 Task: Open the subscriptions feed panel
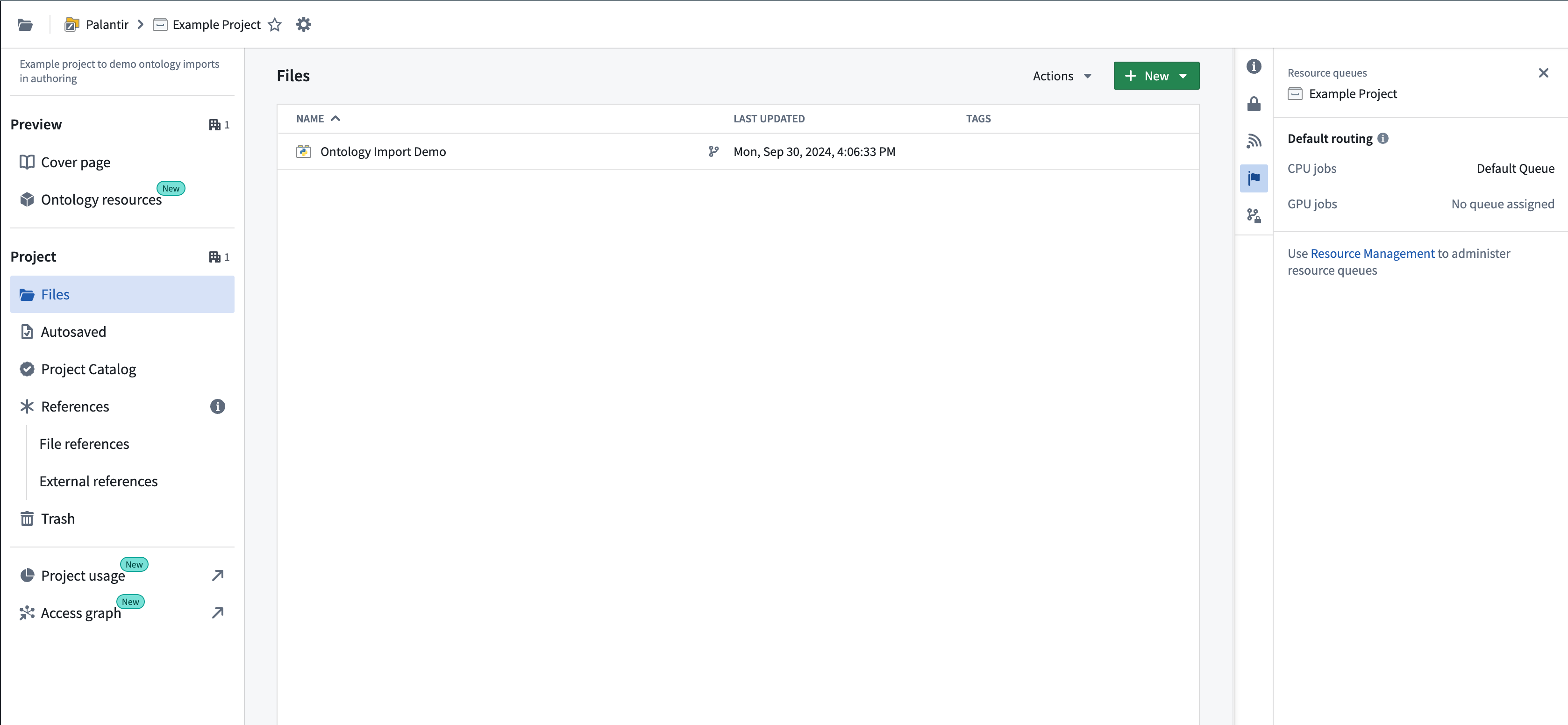tap(1254, 140)
